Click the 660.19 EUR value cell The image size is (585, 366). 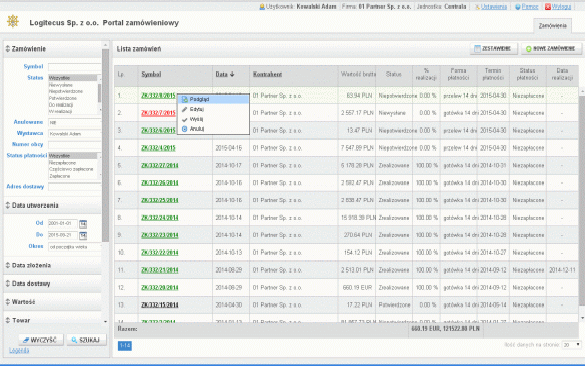pyautogui.click(x=357, y=288)
